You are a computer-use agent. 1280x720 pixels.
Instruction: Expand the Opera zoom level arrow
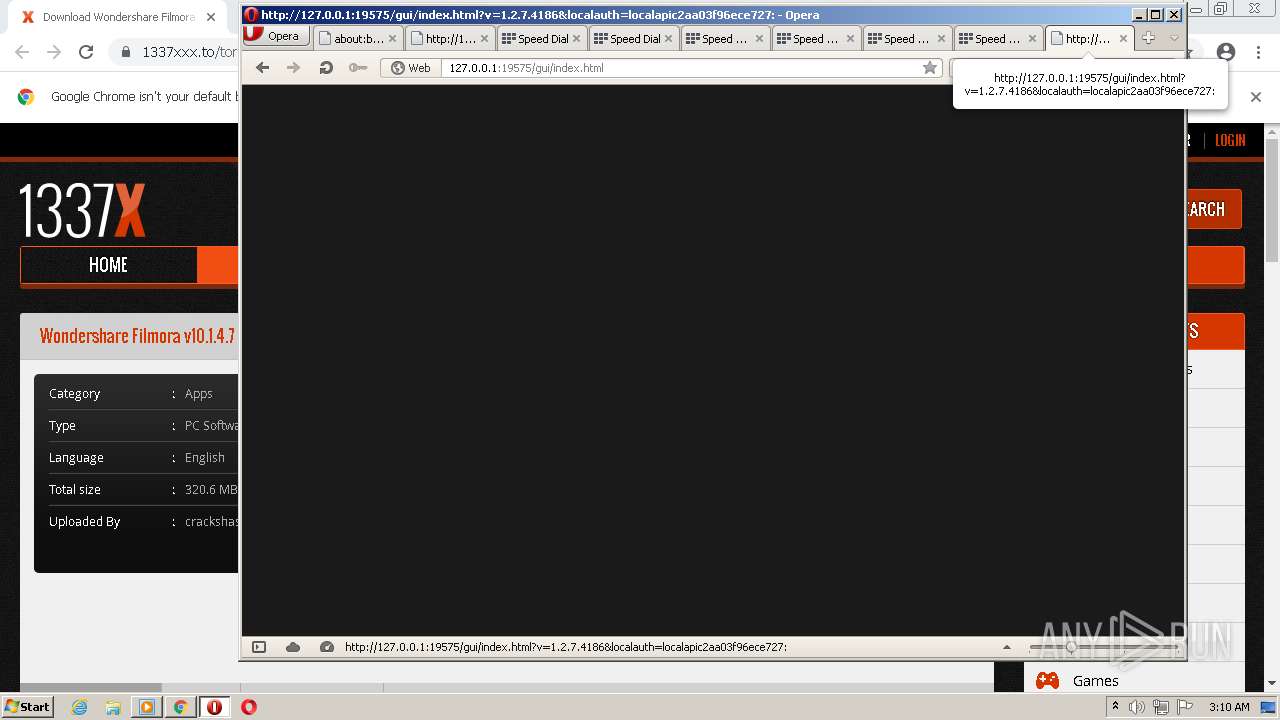(1007, 647)
